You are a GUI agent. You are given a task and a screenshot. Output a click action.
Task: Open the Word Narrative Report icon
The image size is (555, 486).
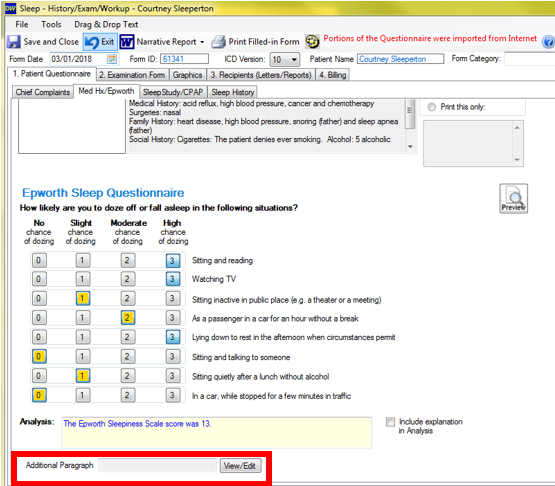[x=127, y=42]
